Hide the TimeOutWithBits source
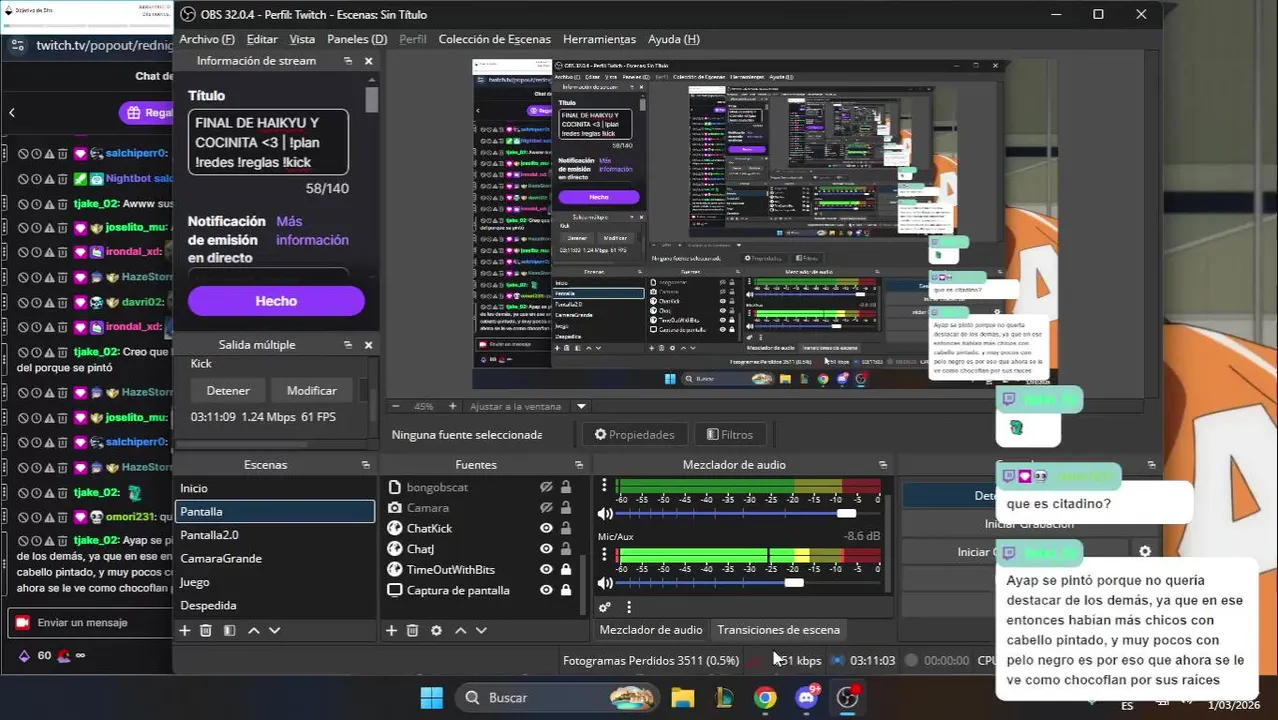 tap(546, 569)
